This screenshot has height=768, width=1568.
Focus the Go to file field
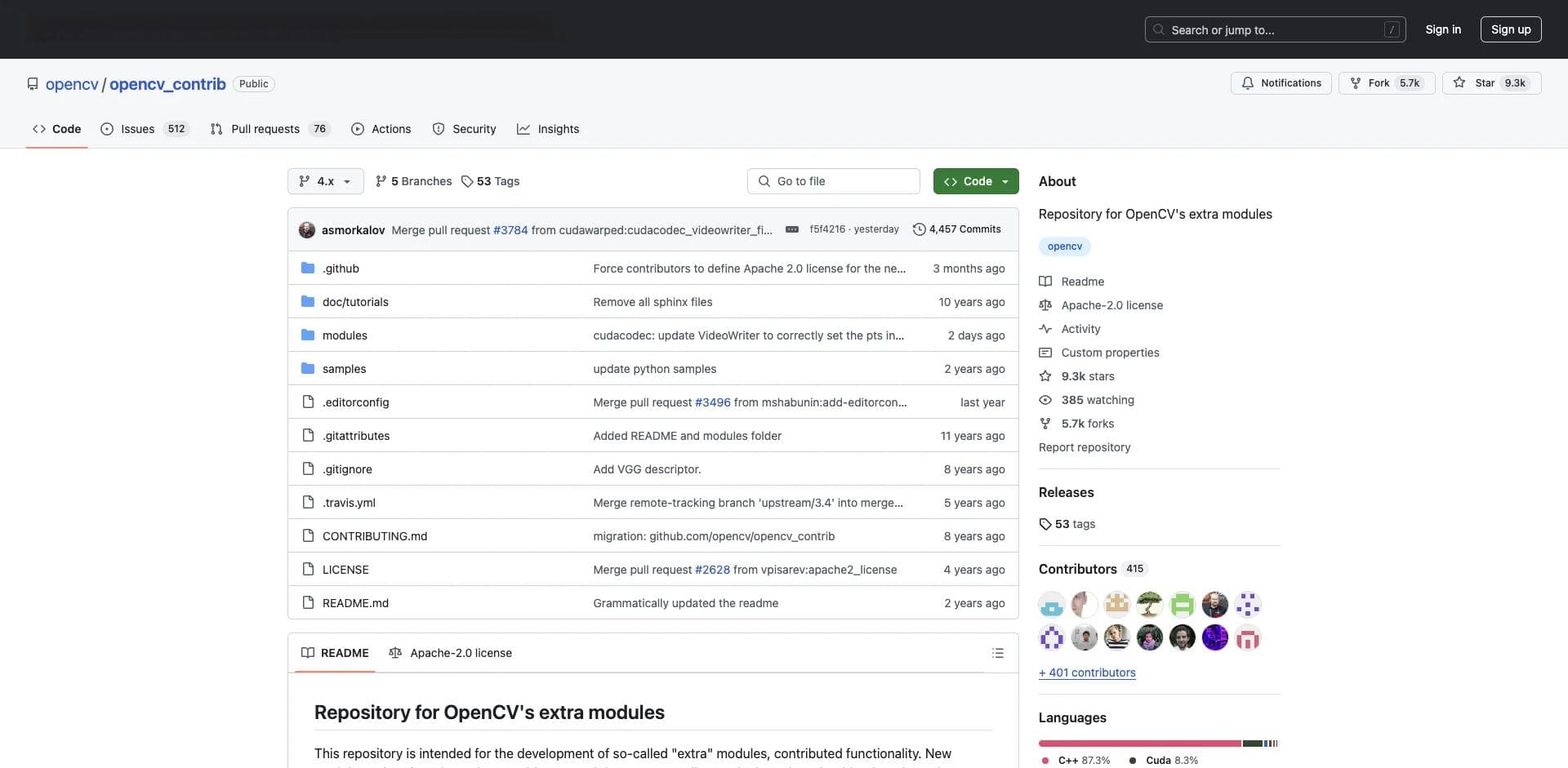(x=834, y=181)
